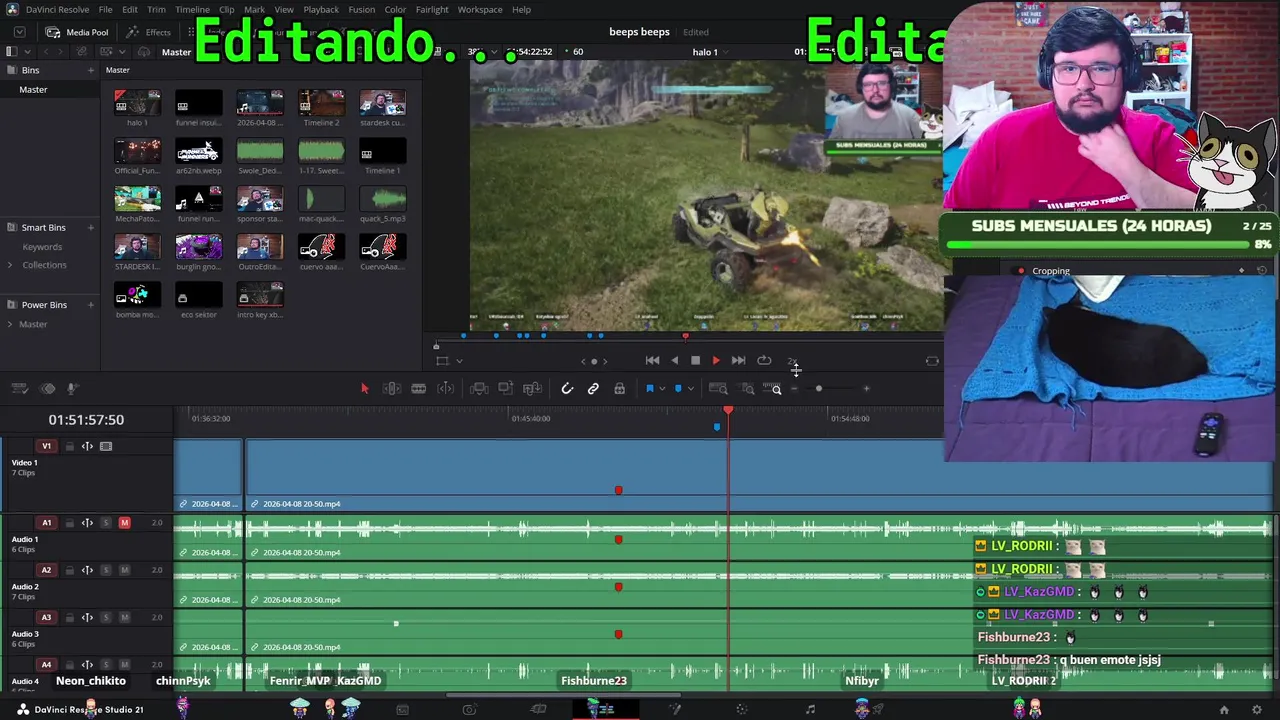Zoom out timeline with the minus icon
Image resolution: width=1280 pixels, height=720 pixels.
coord(794,389)
